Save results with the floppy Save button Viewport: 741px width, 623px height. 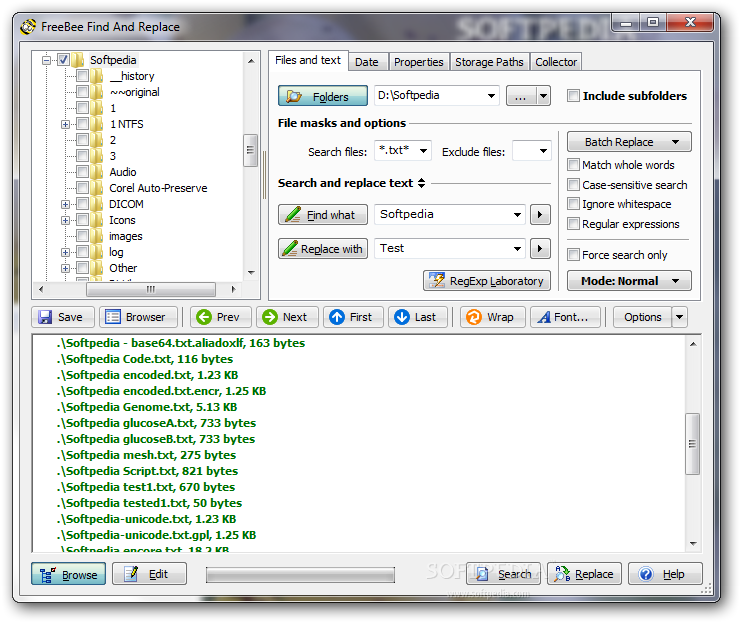click(x=63, y=317)
